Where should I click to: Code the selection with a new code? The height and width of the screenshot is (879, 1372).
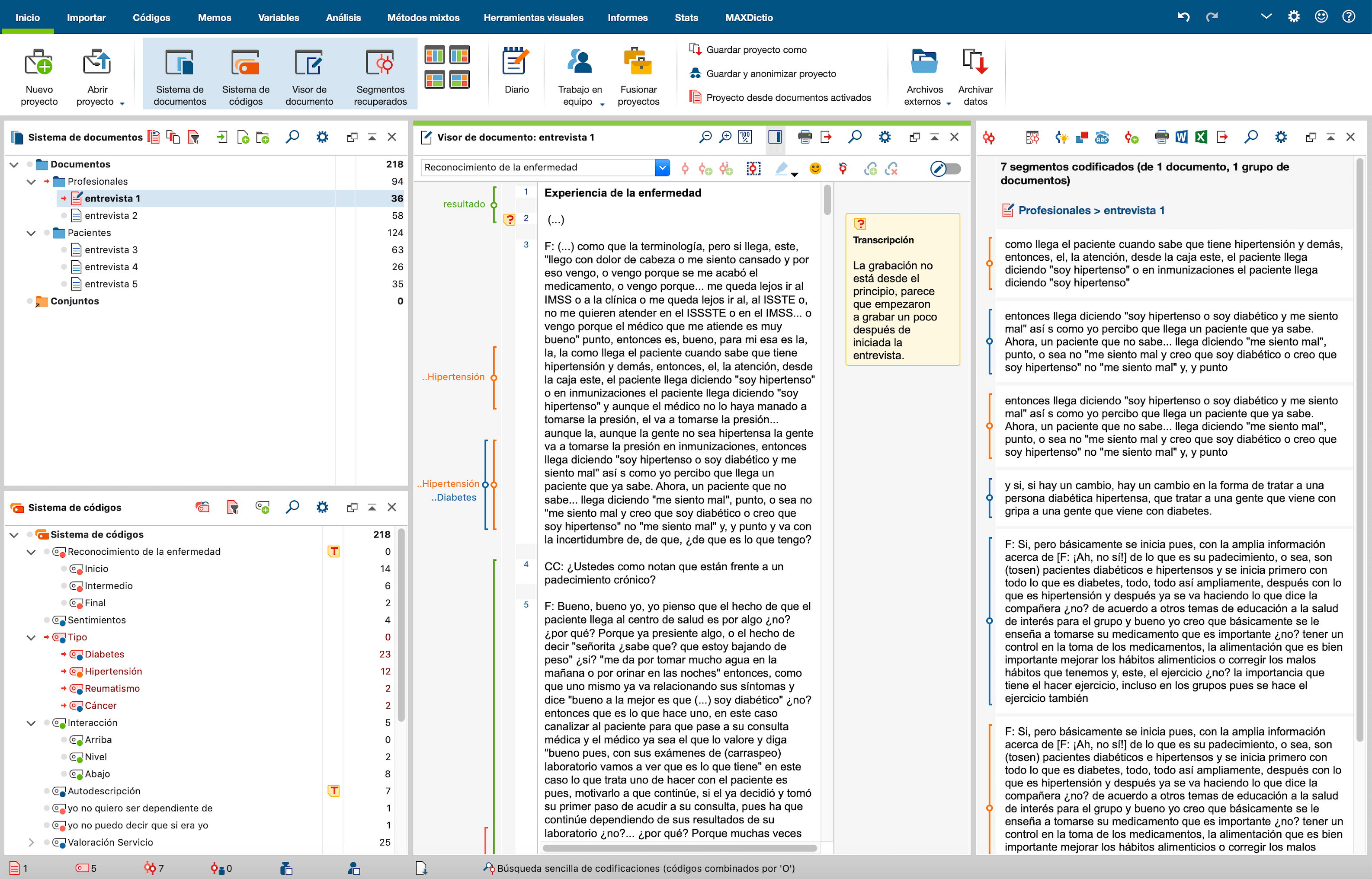tap(705, 168)
